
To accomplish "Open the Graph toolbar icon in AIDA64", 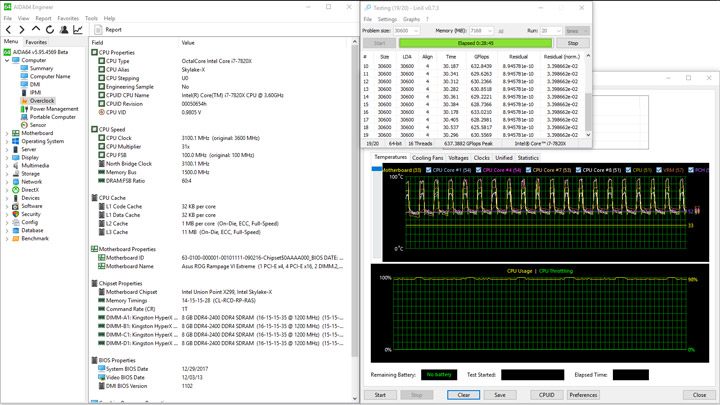I will click(78, 29).
